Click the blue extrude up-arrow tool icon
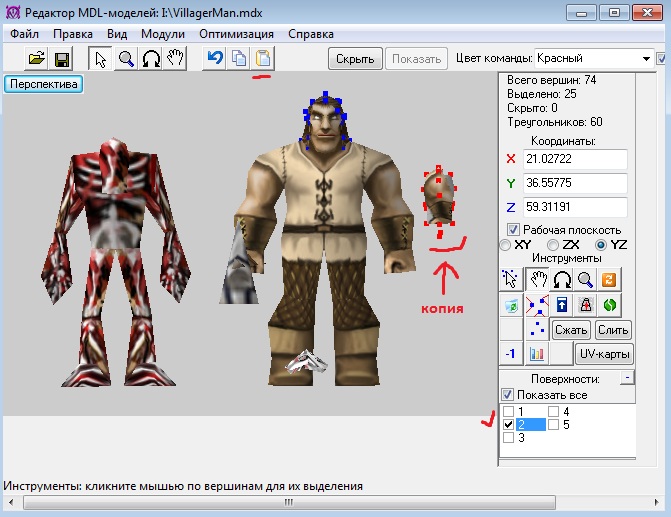 click(562, 305)
